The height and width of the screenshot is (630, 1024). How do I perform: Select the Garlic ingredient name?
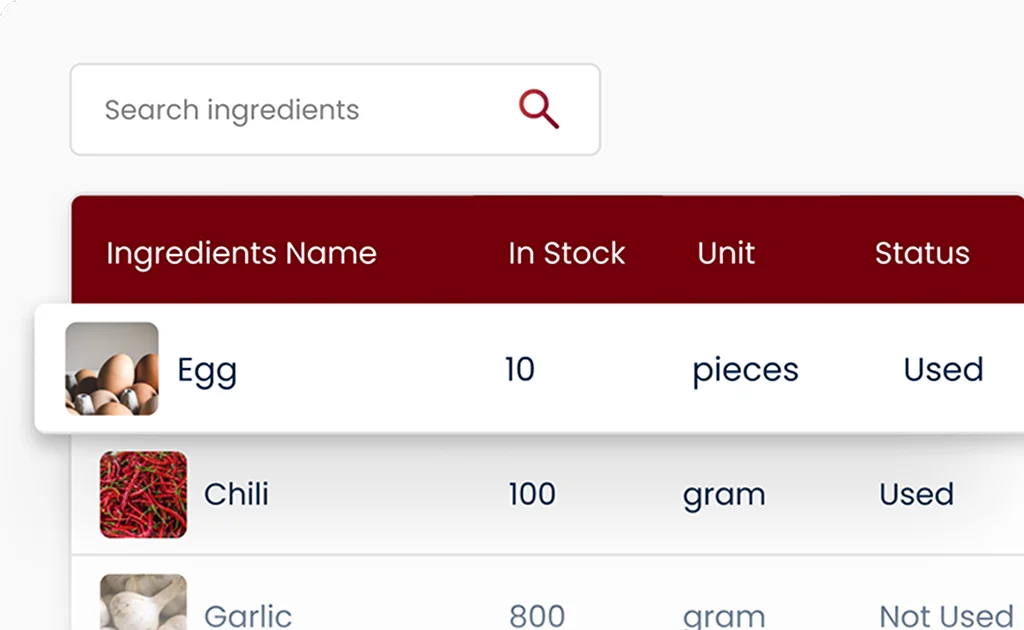[x=248, y=616]
